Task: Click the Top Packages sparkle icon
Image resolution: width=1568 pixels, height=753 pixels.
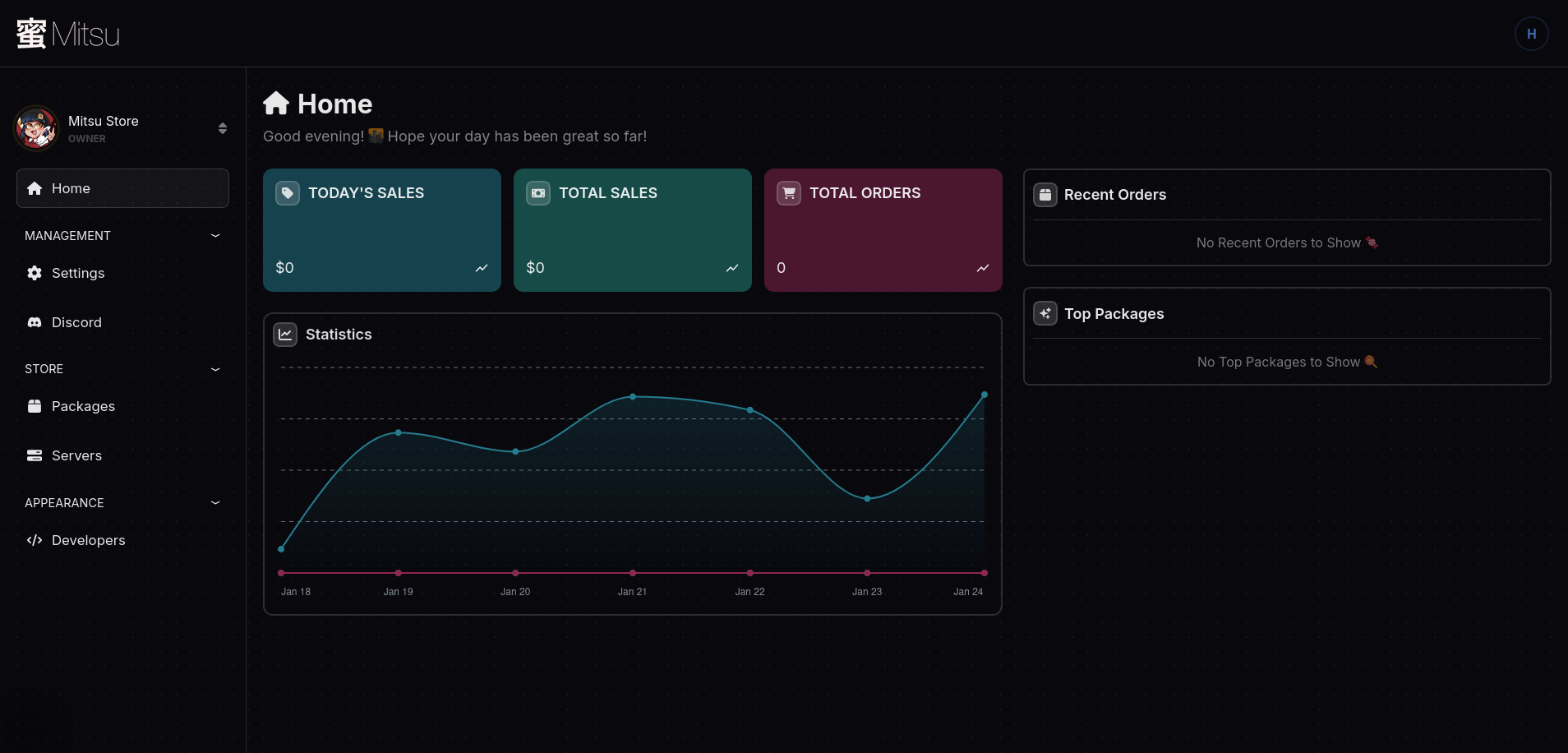Action: click(x=1045, y=314)
